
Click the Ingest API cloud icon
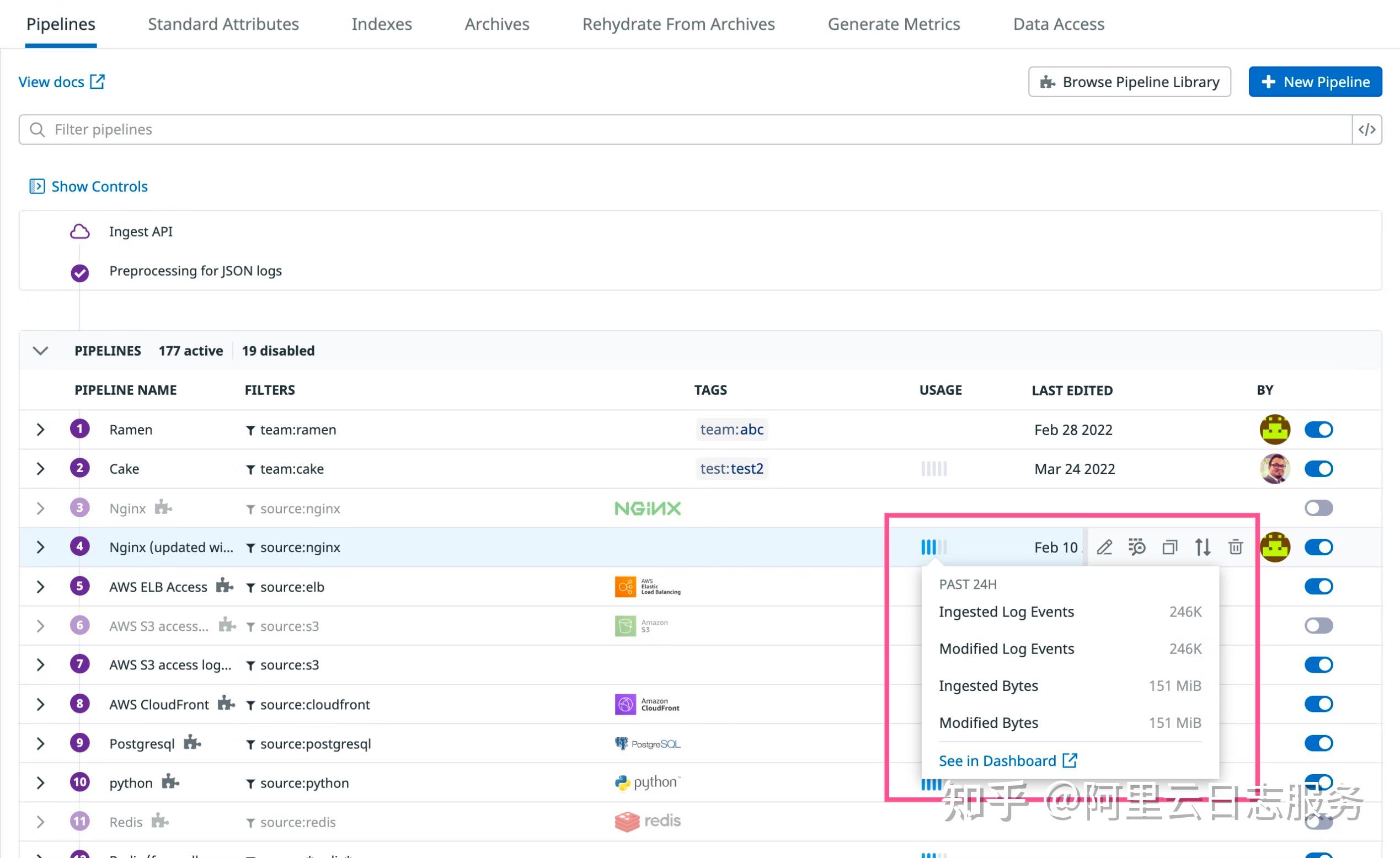point(79,231)
